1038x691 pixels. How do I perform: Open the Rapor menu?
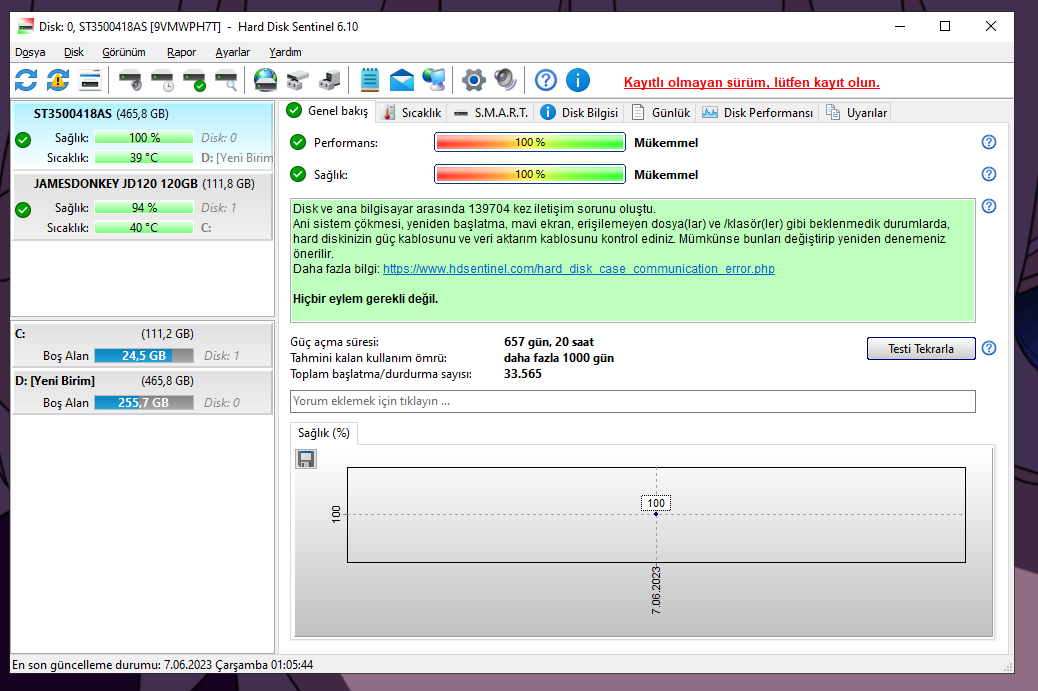coord(181,52)
